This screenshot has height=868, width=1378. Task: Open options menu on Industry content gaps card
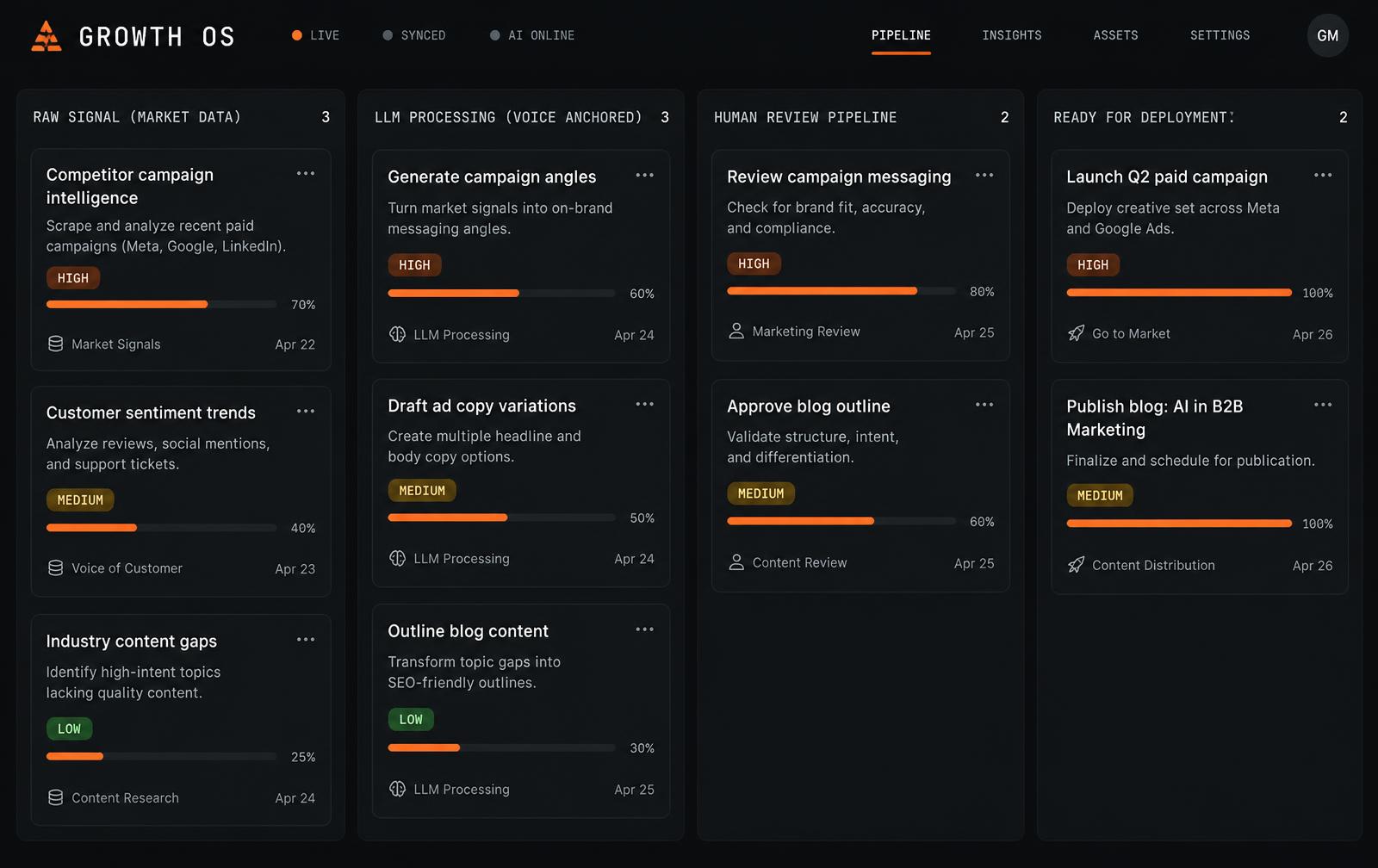coord(306,639)
